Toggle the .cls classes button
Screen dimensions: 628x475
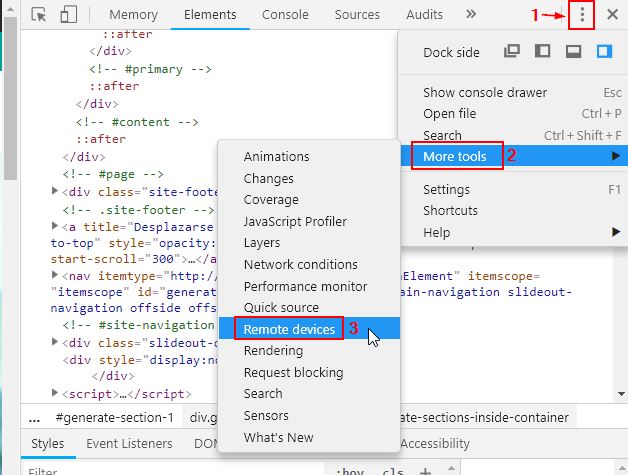click(x=392, y=471)
